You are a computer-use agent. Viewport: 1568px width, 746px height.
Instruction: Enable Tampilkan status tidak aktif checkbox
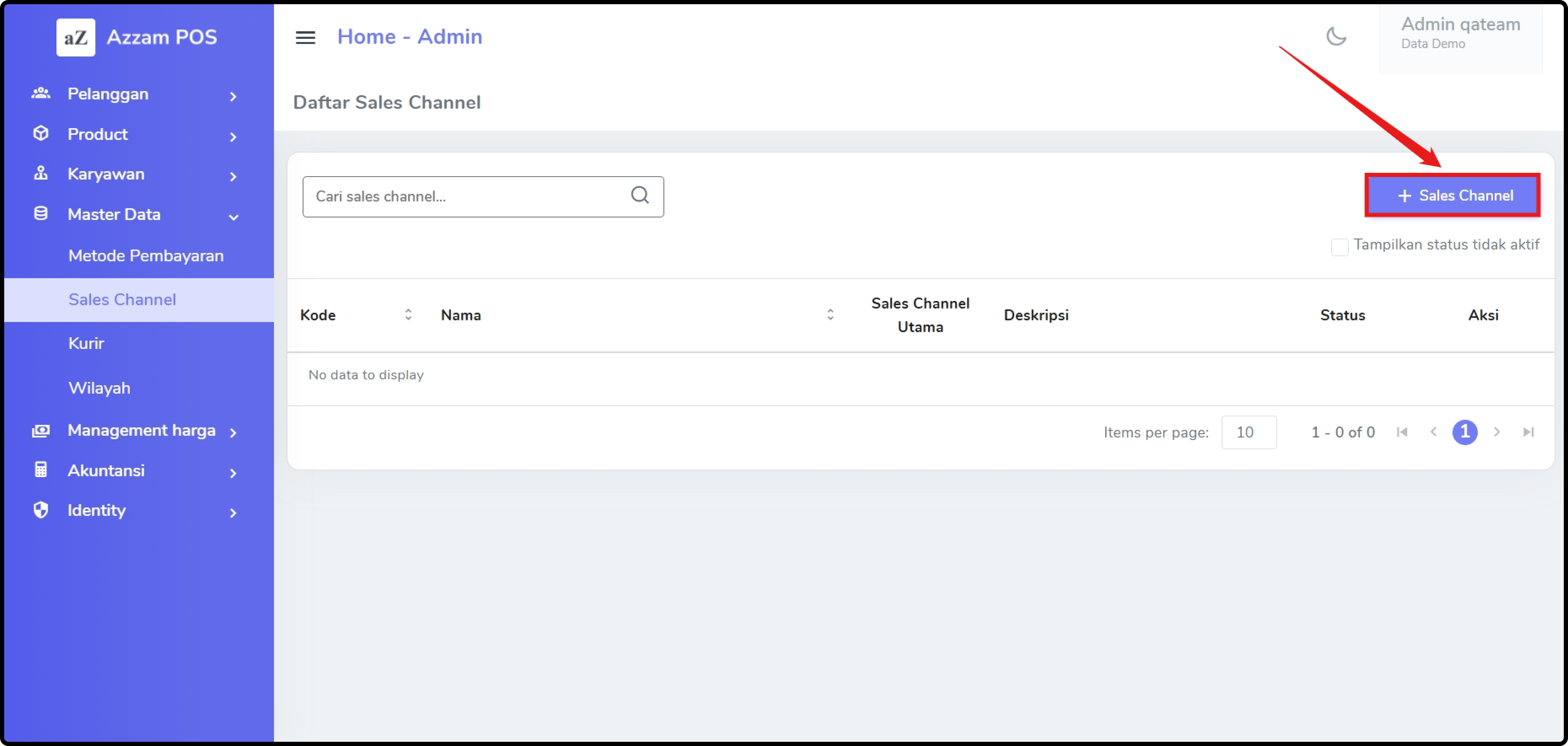(1339, 247)
